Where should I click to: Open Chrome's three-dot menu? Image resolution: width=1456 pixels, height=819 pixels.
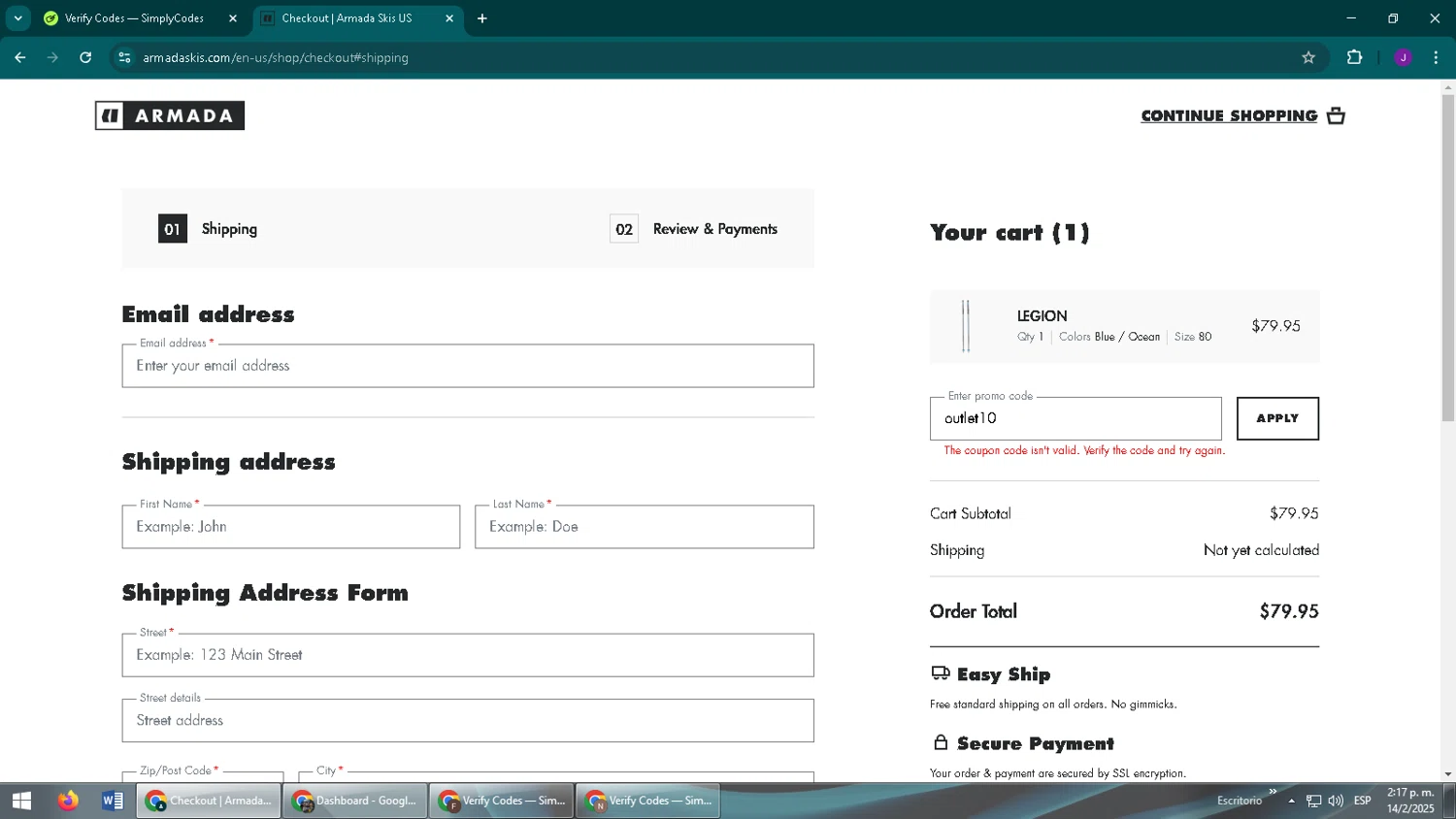(x=1436, y=57)
